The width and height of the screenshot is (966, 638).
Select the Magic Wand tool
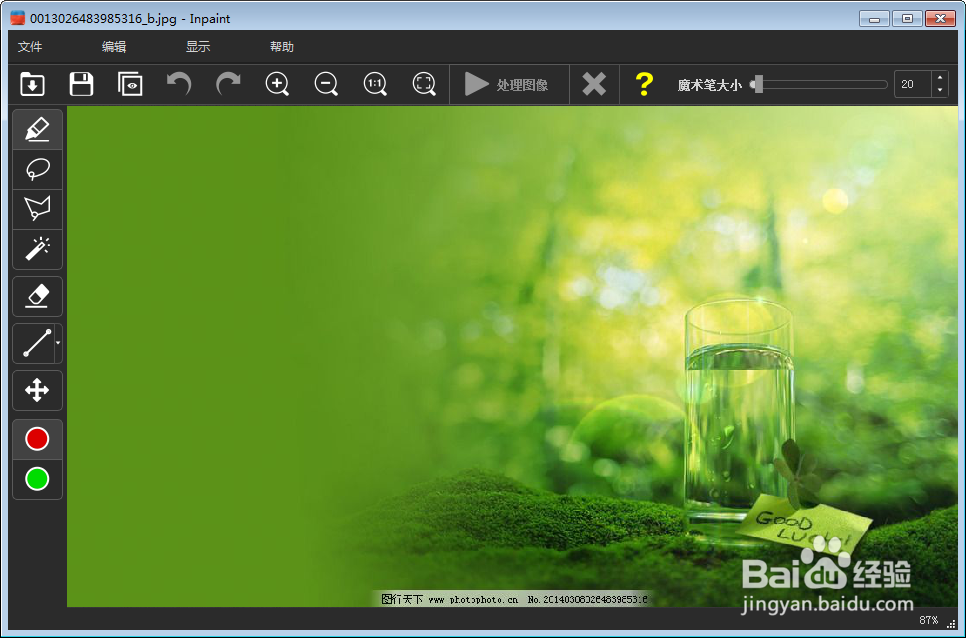point(38,249)
